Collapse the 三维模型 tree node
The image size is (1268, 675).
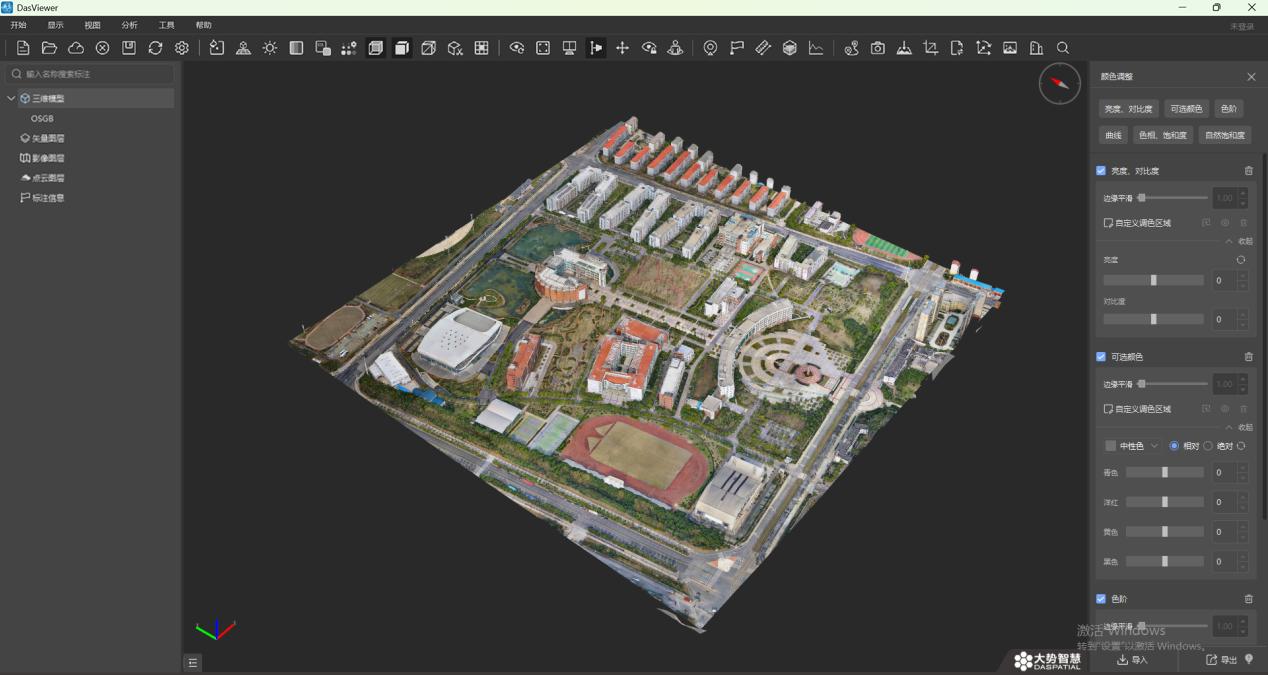[11, 99]
